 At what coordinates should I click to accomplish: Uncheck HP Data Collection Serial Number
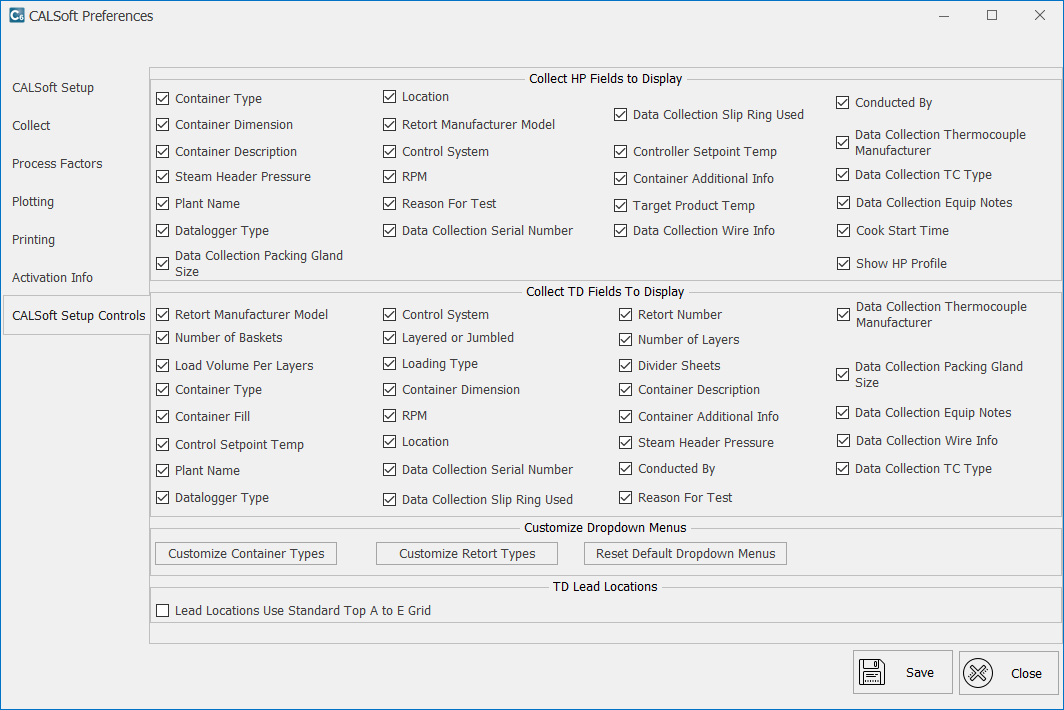[x=390, y=231]
